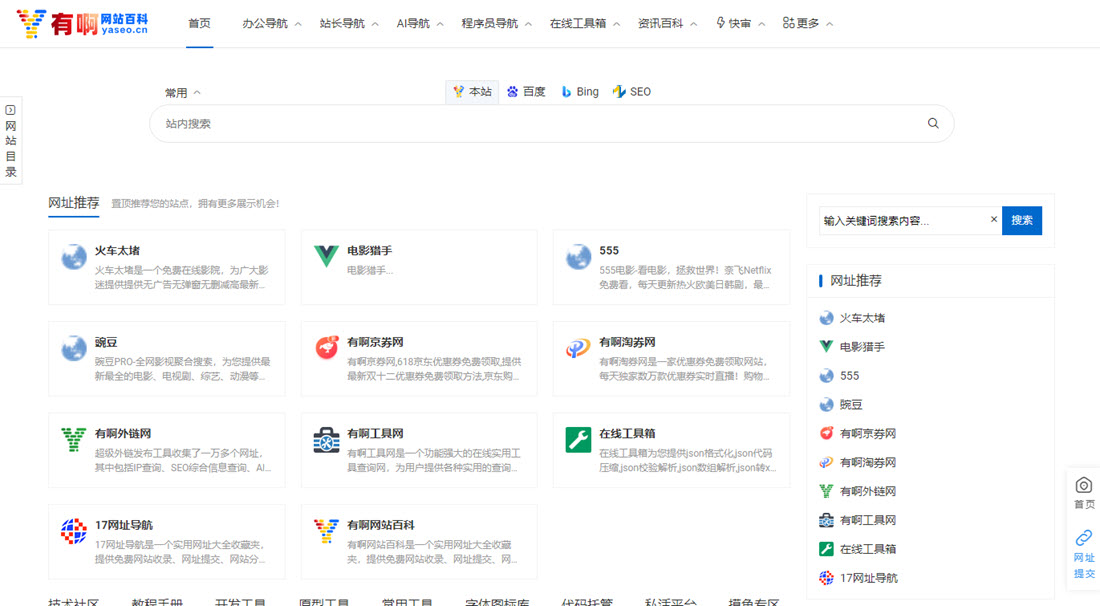Select the 百度 search engine option
Screen dimensions: 1100x606
[526, 92]
